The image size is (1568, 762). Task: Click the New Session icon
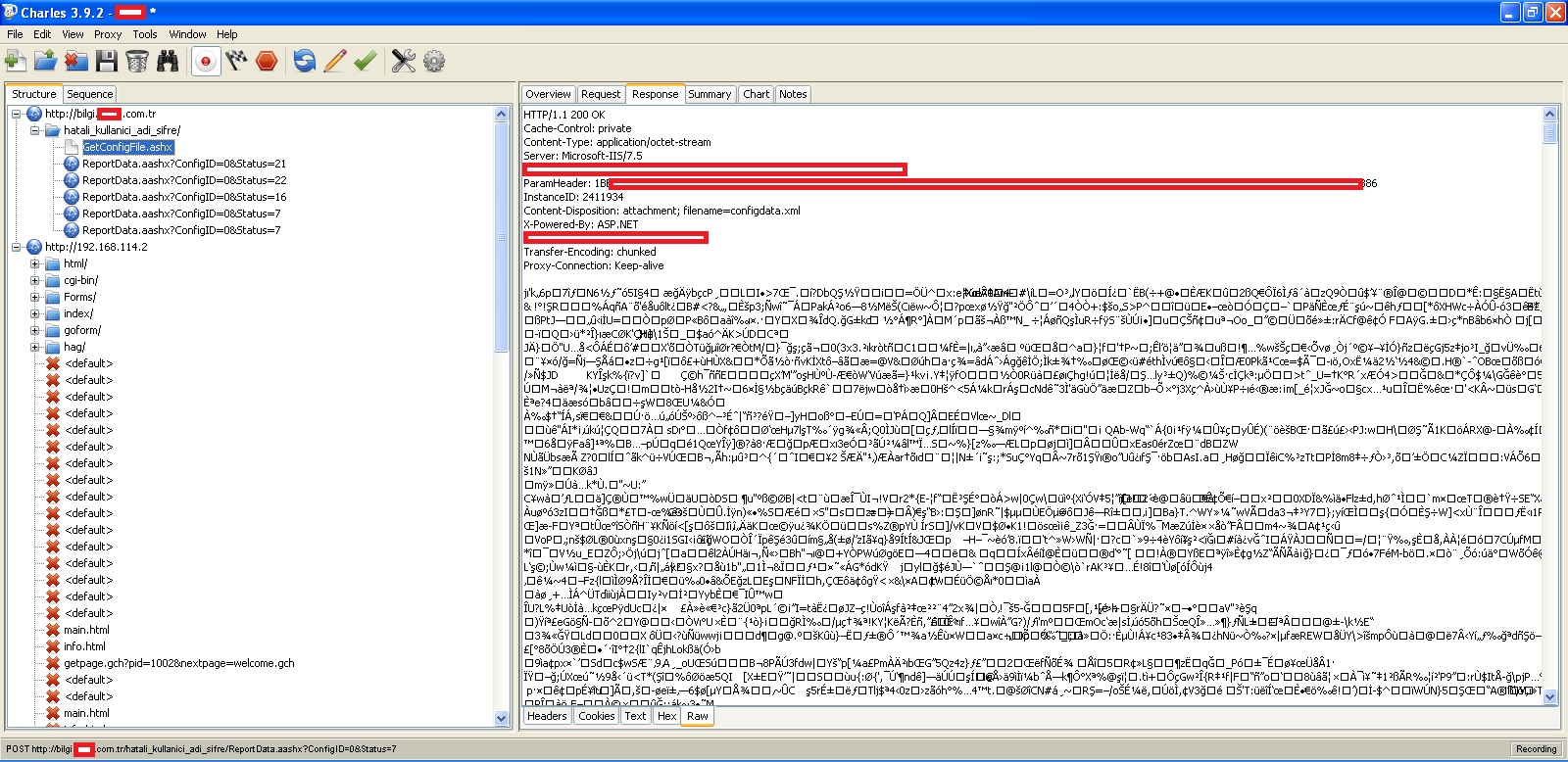[16, 61]
